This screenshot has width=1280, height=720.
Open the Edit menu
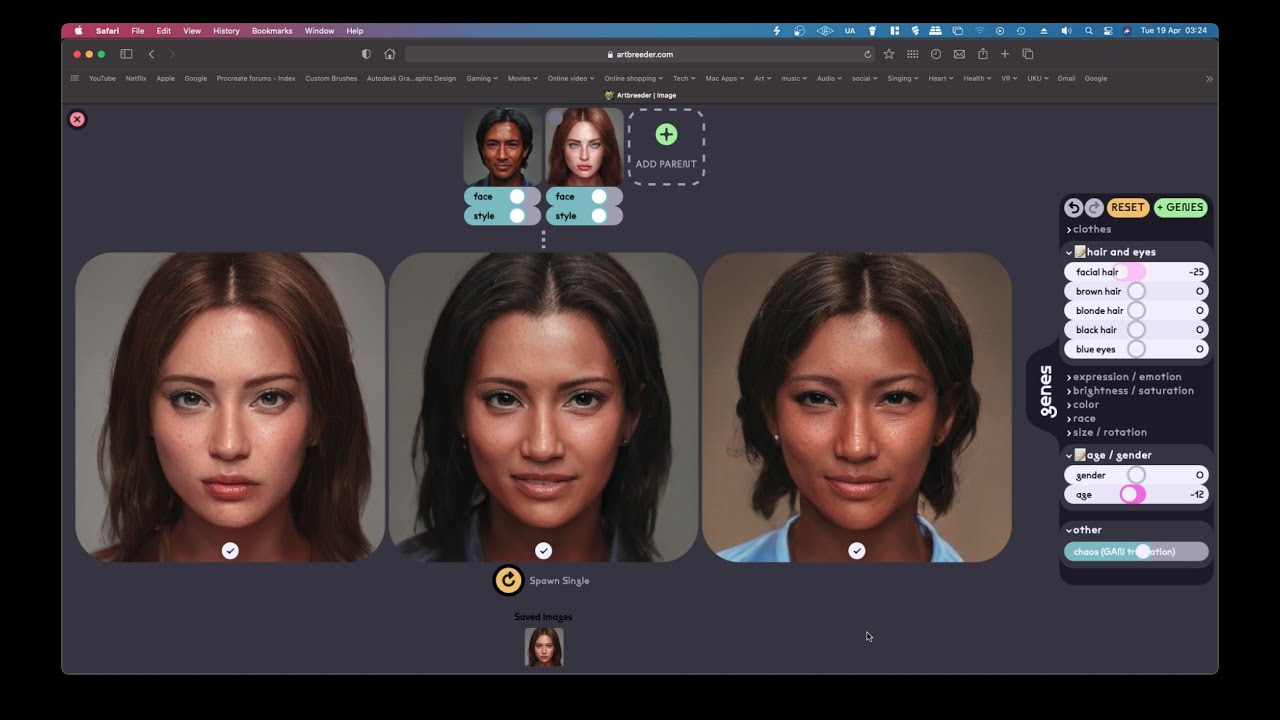click(x=163, y=31)
